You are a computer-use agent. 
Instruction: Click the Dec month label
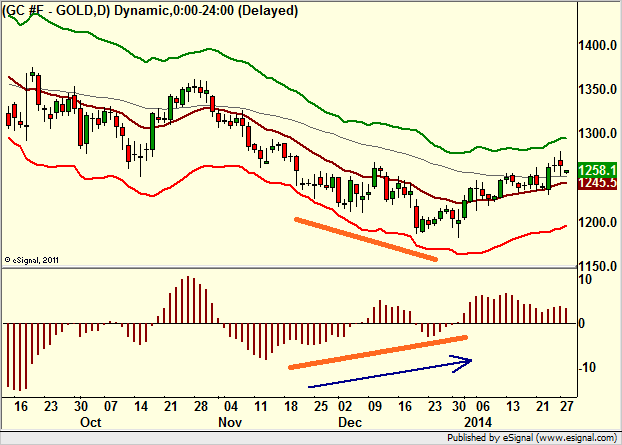point(350,422)
